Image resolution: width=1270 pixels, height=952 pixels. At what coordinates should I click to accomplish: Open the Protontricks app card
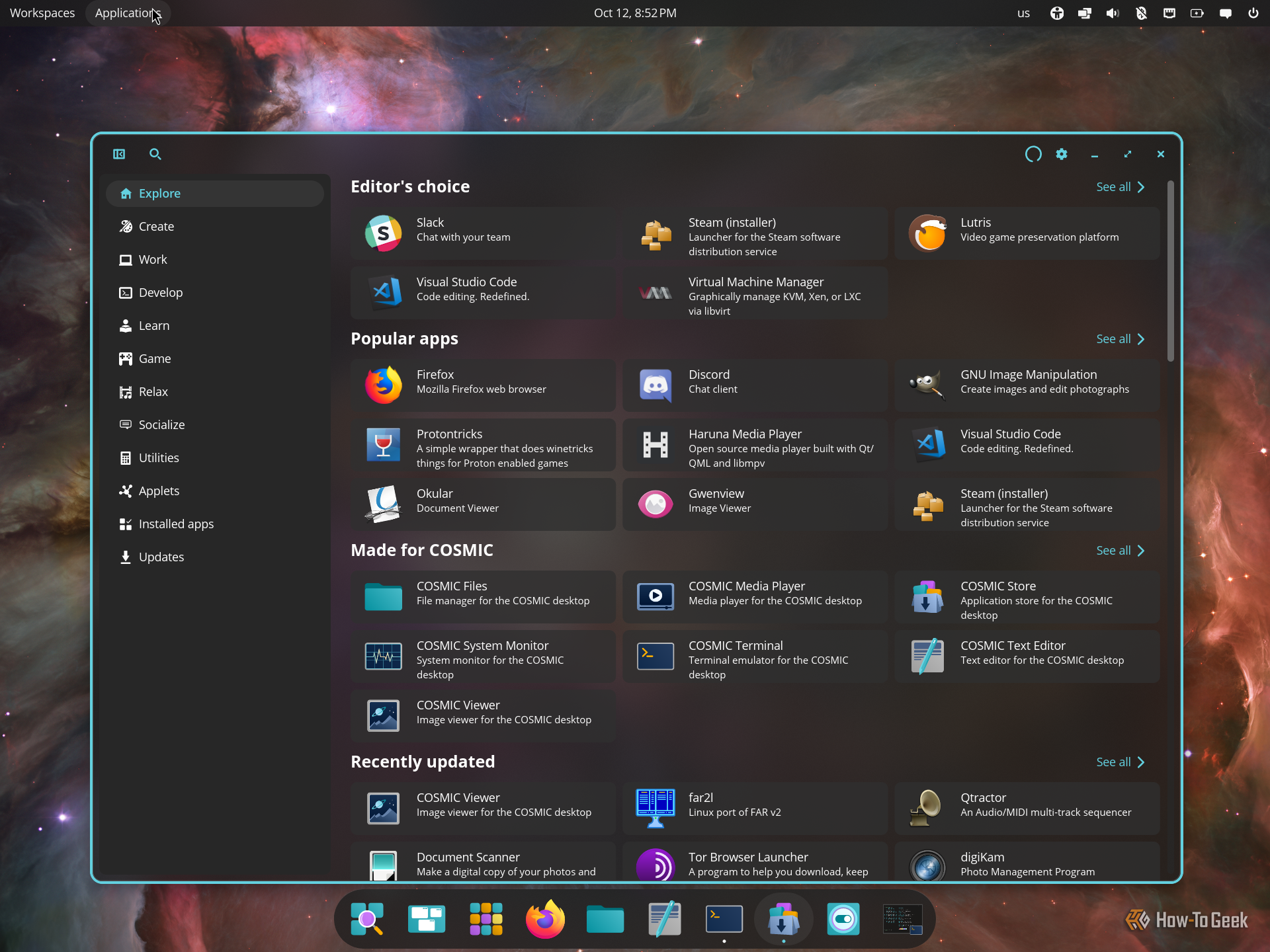(483, 445)
